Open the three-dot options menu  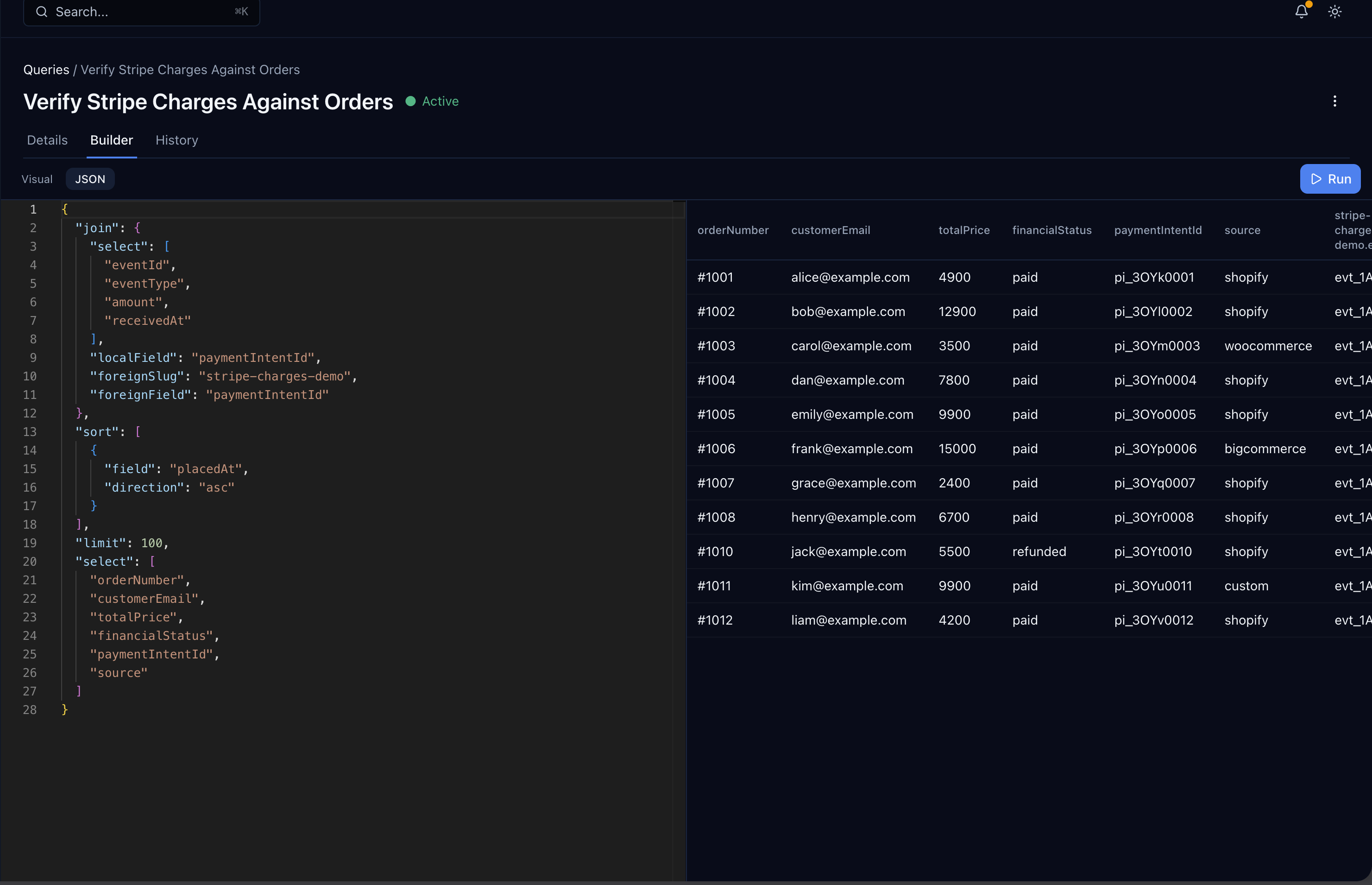click(x=1334, y=101)
